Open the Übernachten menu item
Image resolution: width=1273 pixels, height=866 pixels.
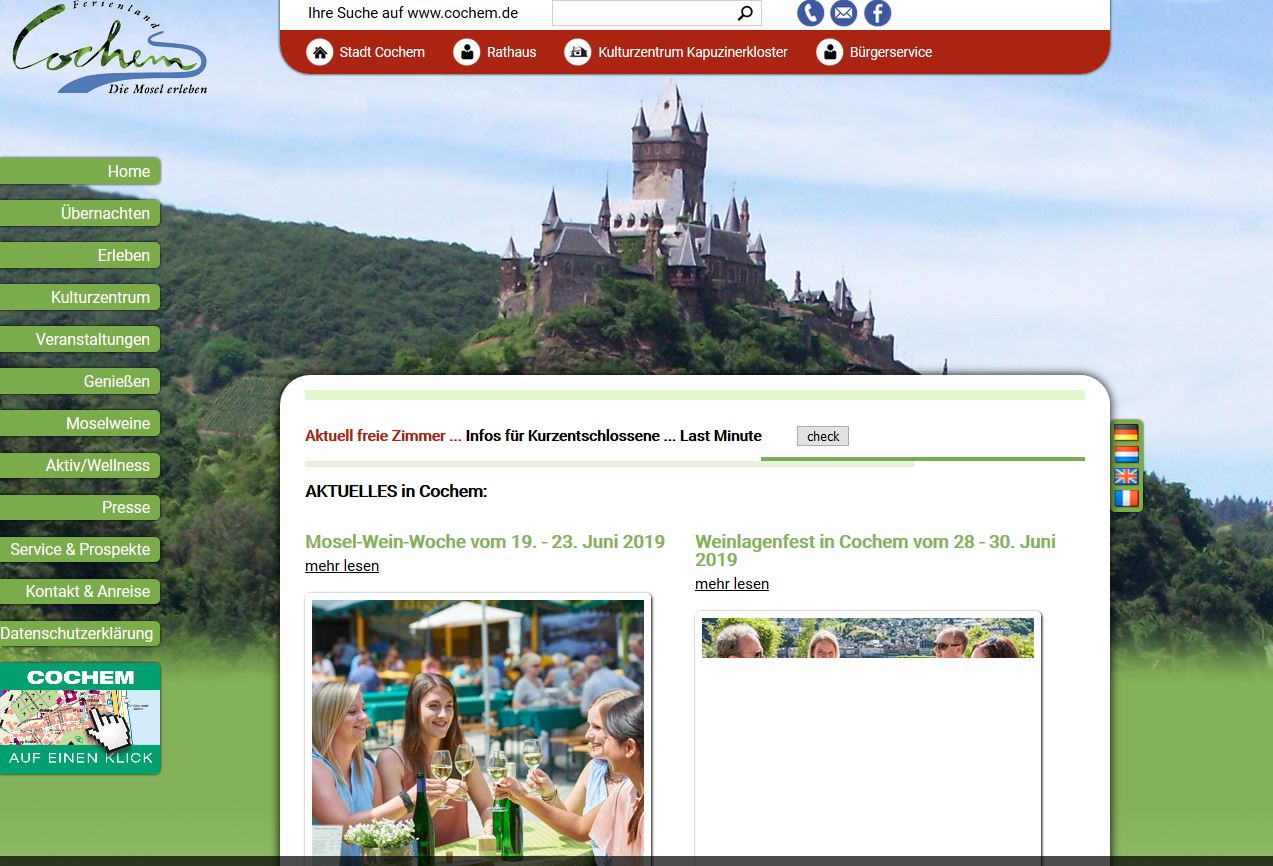coord(80,213)
